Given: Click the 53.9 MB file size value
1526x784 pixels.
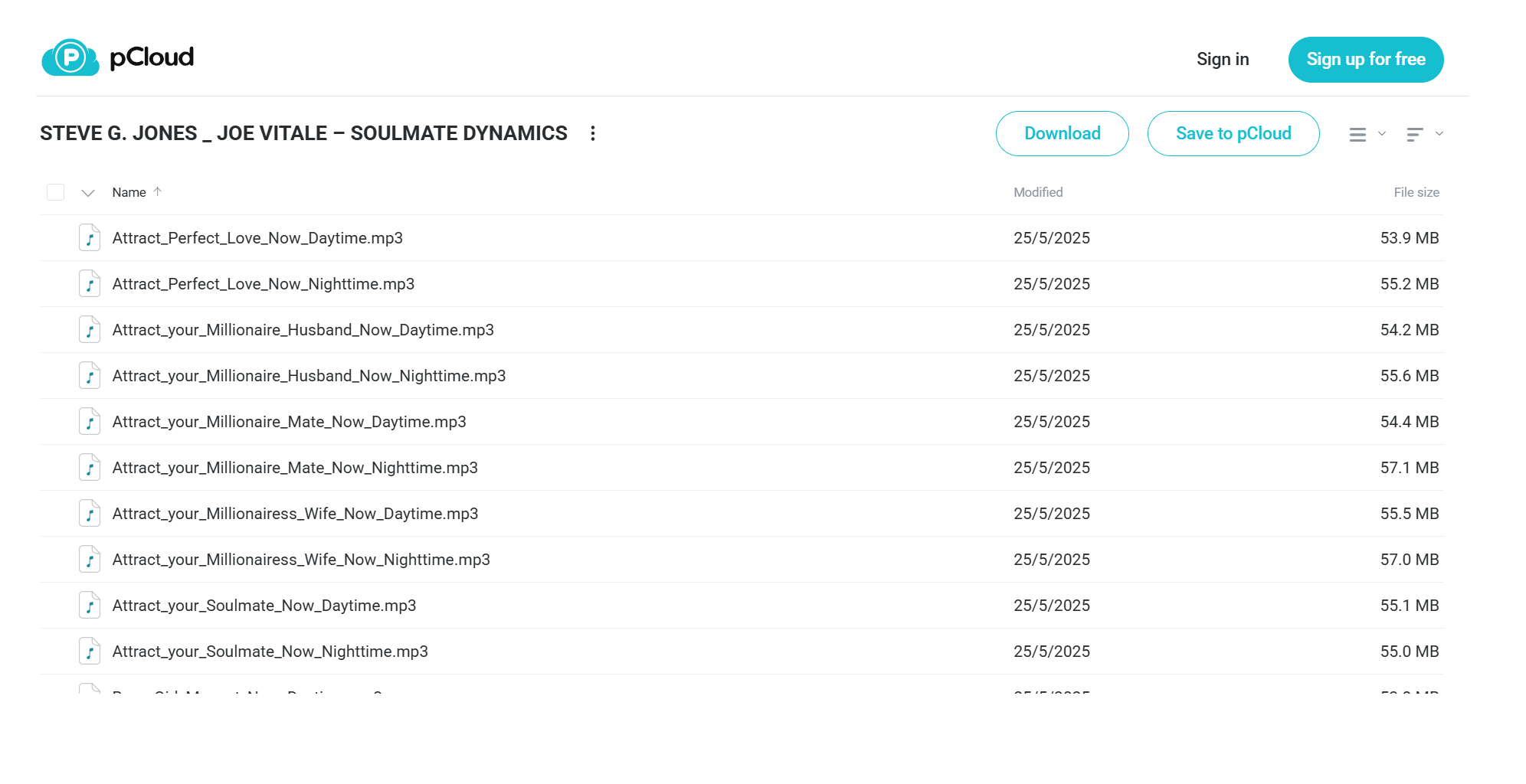Looking at the screenshot, I should coord(1410,238).
